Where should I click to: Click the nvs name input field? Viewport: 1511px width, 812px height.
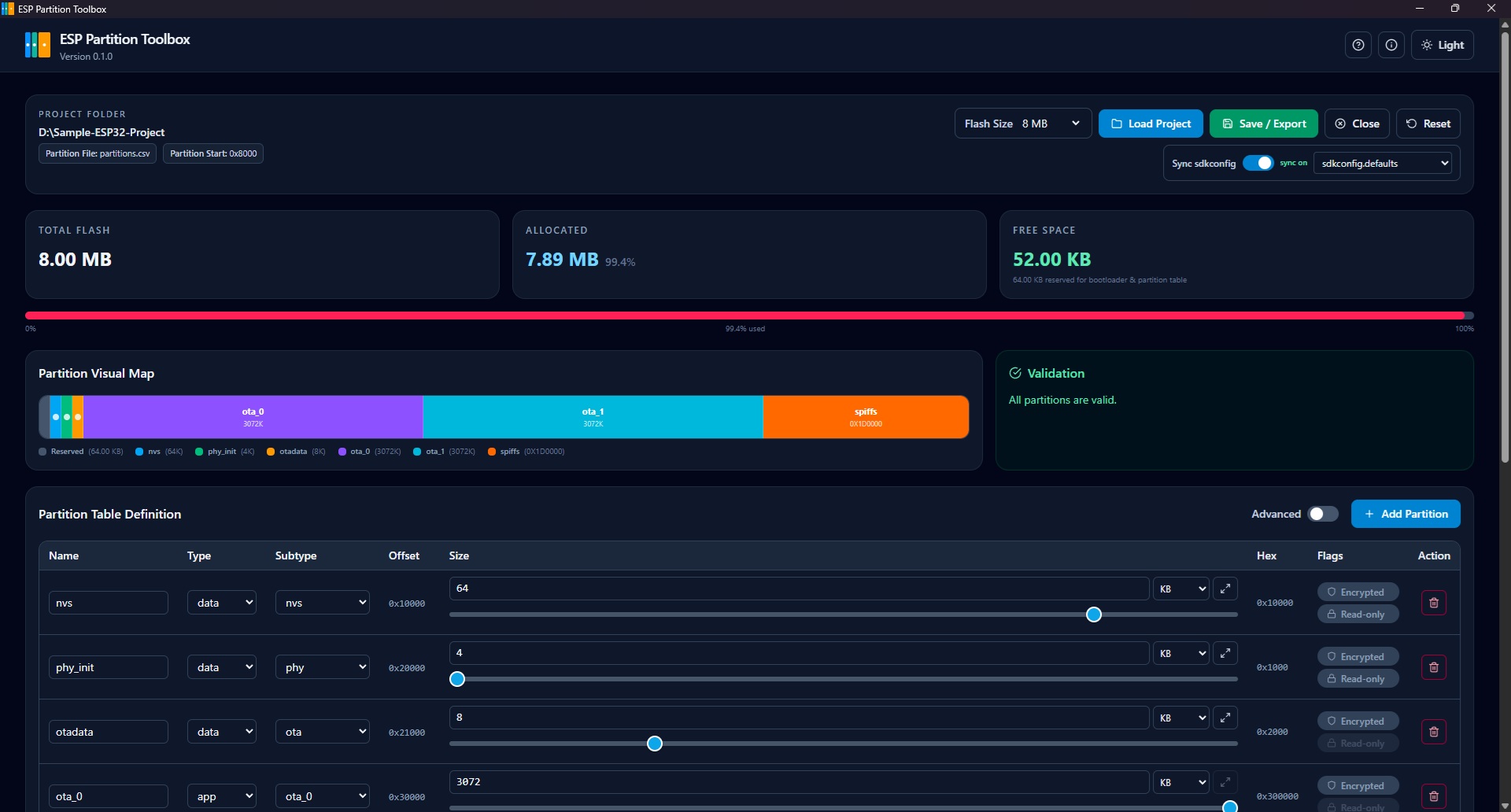(x=109, y=603)
